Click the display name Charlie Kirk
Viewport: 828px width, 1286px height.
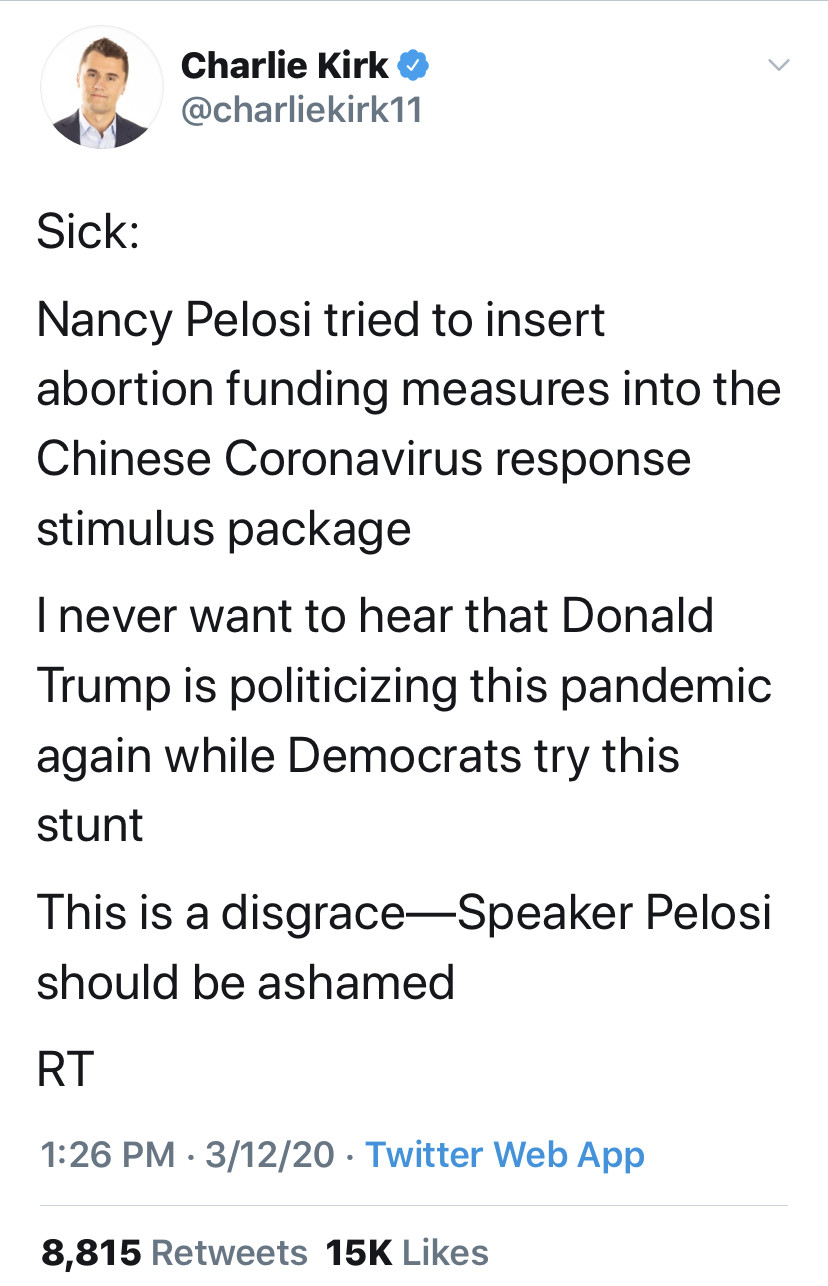[x=285, y=66]
